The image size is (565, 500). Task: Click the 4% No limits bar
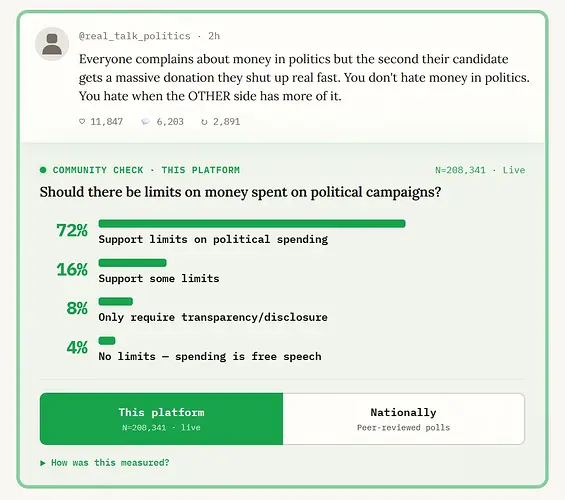point(107,340)
